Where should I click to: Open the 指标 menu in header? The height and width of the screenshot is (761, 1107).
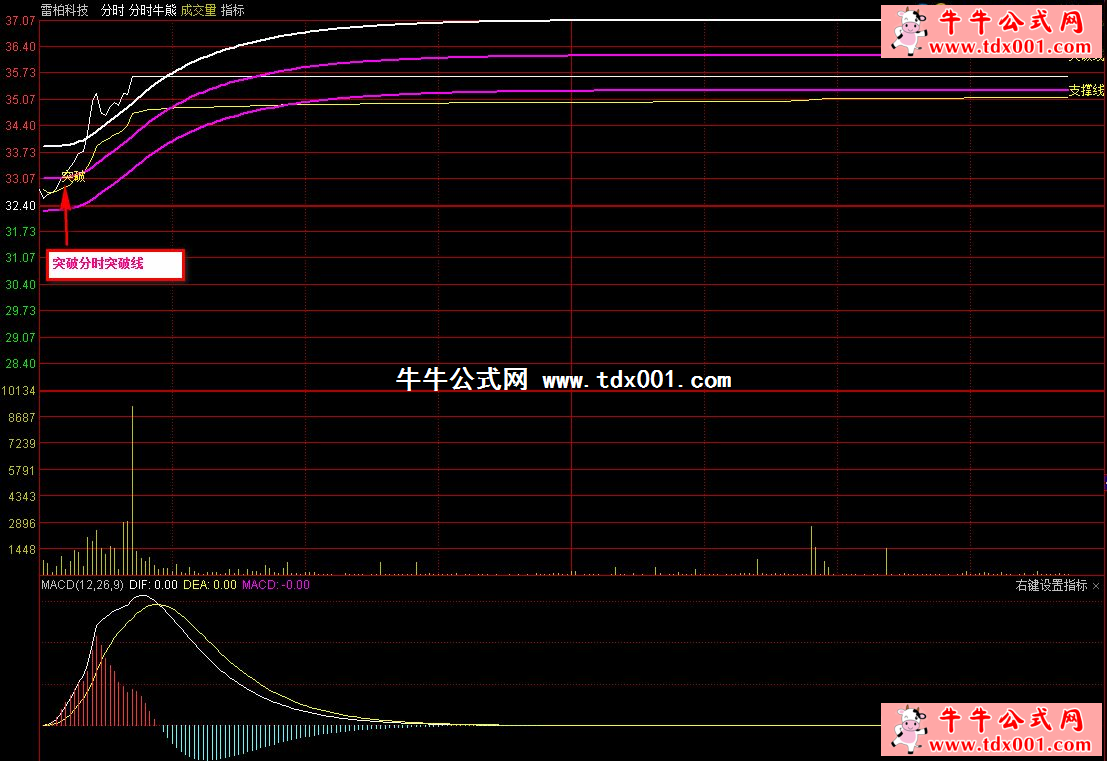(x=232, y=10)
